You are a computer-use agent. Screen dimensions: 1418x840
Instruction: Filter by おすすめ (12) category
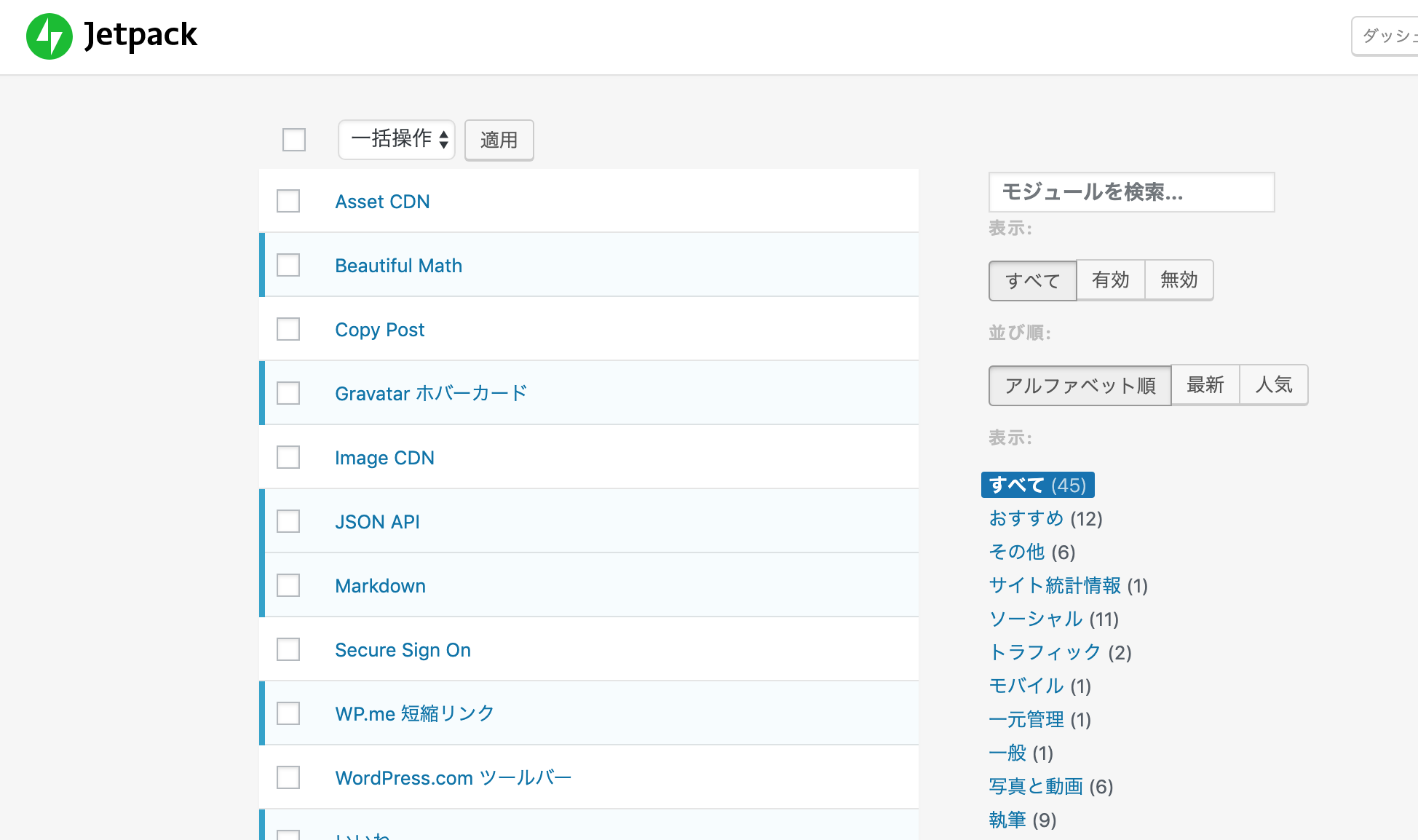[x=1045, y=518]
